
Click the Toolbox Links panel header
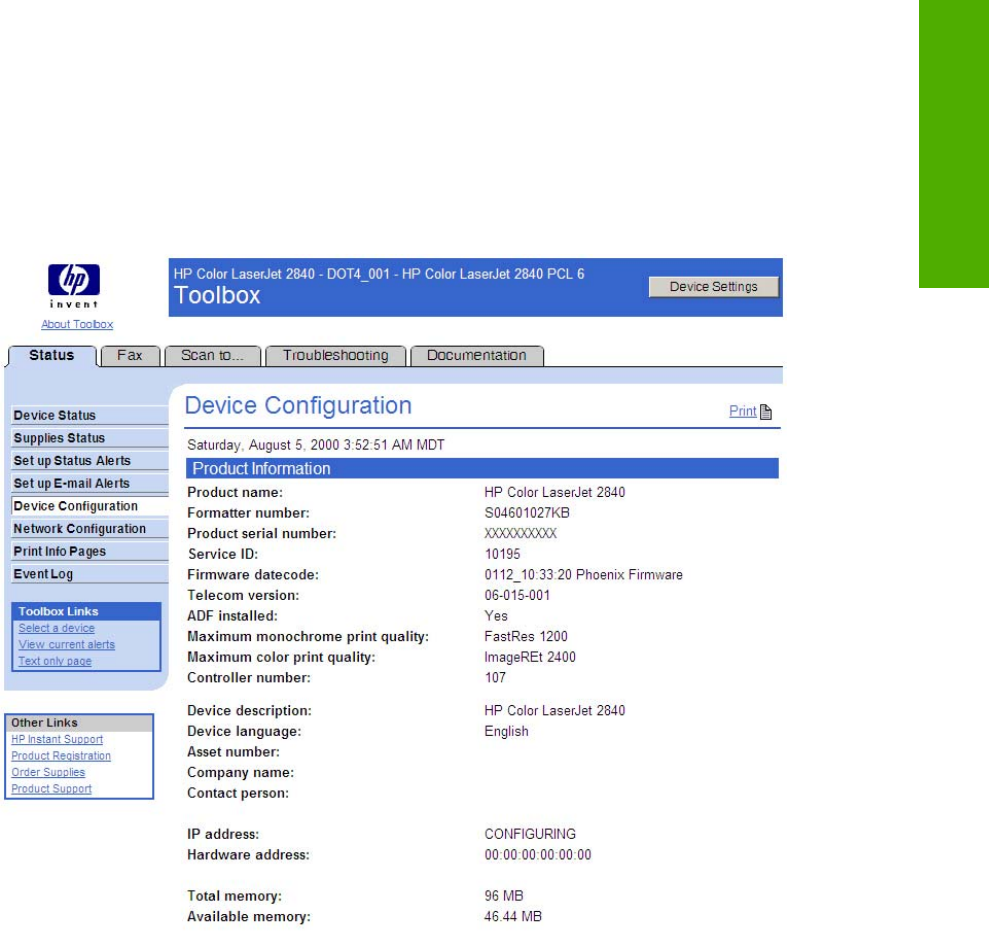click(x=86, y=611)
